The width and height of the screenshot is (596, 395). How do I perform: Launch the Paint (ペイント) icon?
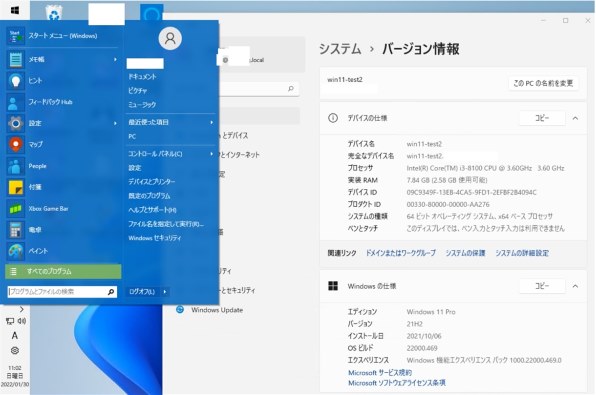16,251
